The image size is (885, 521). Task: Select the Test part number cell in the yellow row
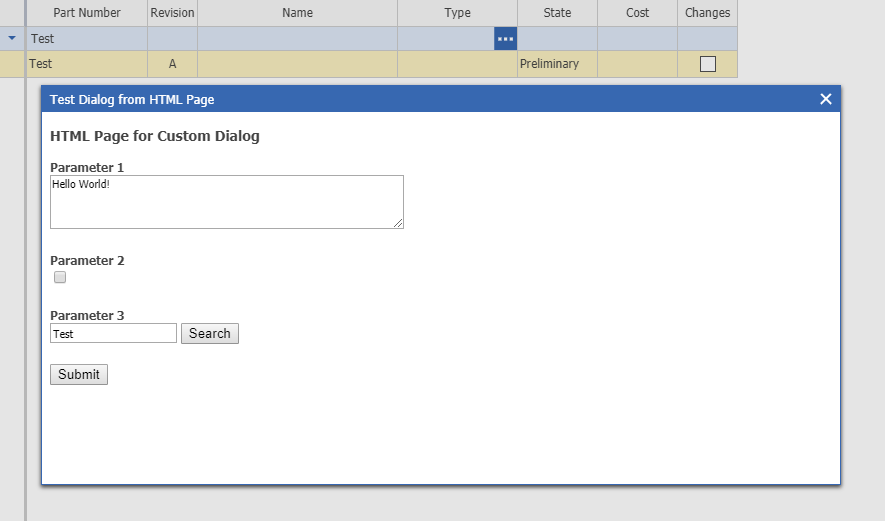click(x=87, y=64)
